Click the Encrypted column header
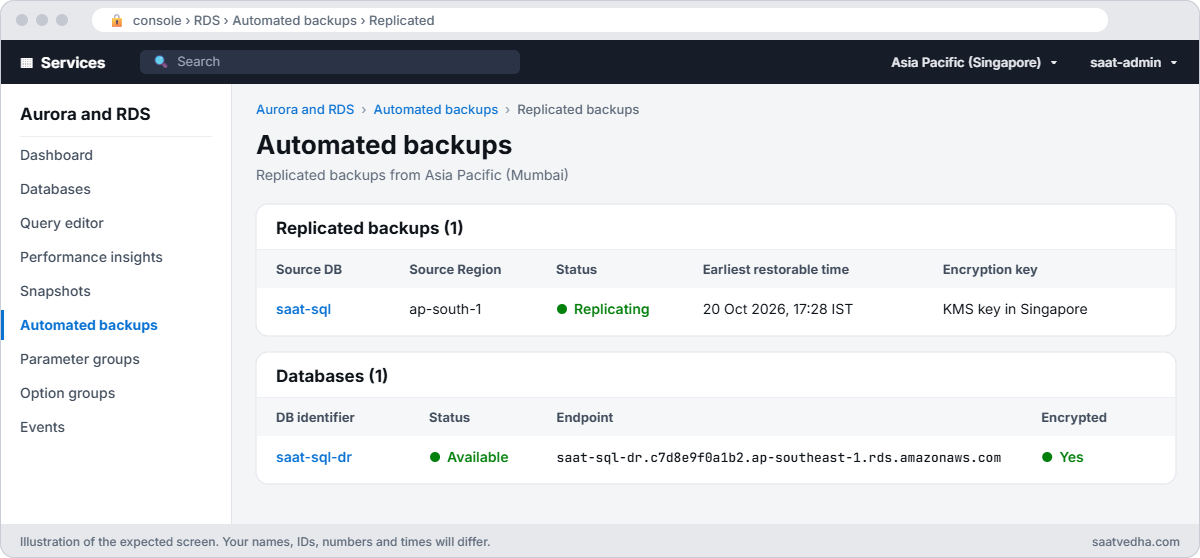The image size is (1200, 558). 1074,417
